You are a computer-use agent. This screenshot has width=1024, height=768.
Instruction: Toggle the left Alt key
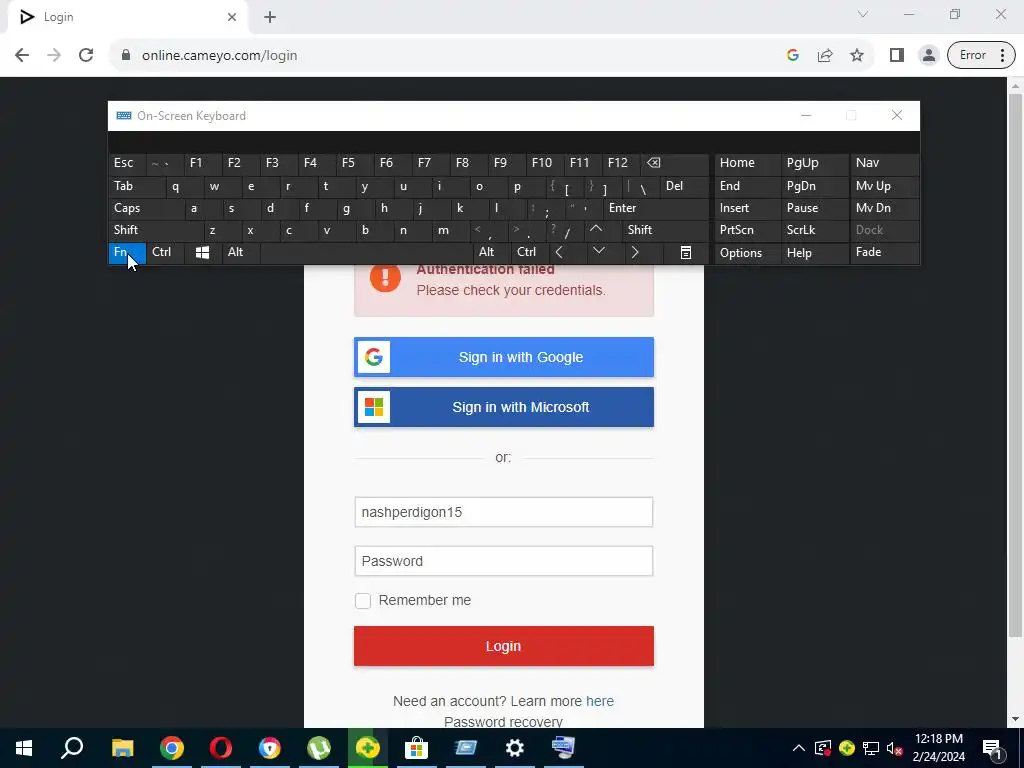click(240, 253)
